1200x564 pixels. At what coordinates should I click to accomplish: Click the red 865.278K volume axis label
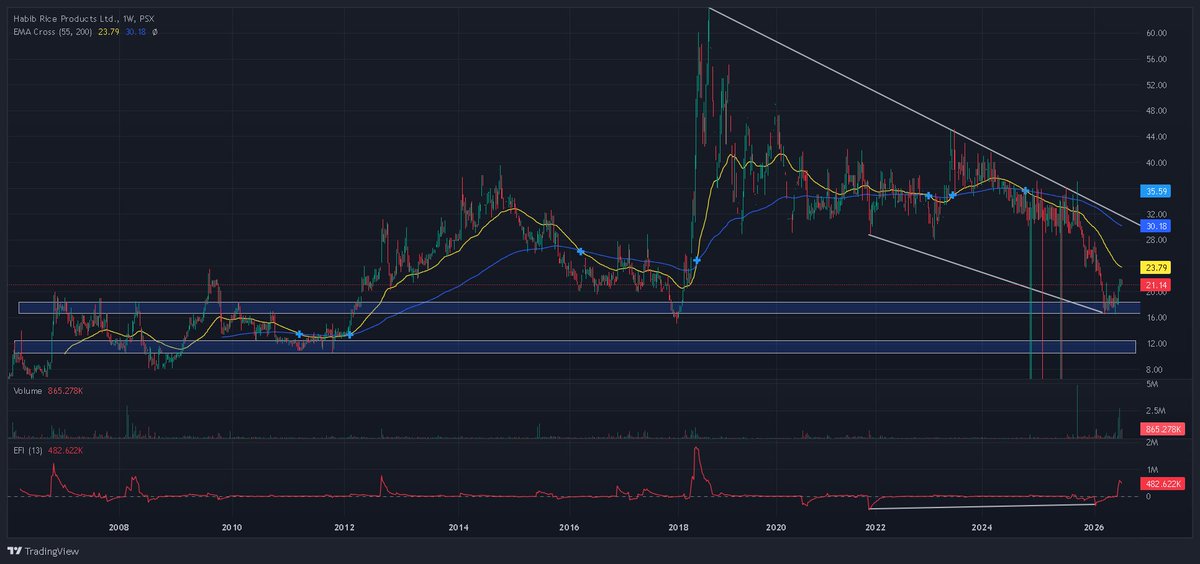[x=1162, y=428]
